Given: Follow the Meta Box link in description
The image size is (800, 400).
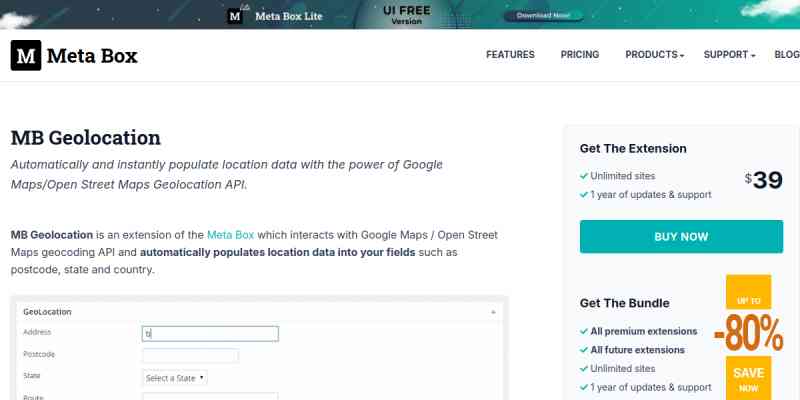Looking at the screenshot, I should click(230, 235).
